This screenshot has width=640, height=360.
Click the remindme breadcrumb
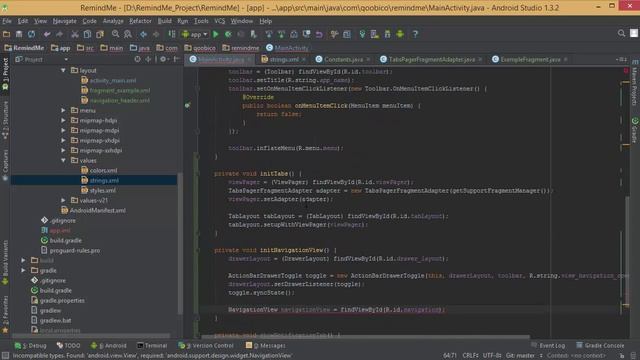pos(241,48)
